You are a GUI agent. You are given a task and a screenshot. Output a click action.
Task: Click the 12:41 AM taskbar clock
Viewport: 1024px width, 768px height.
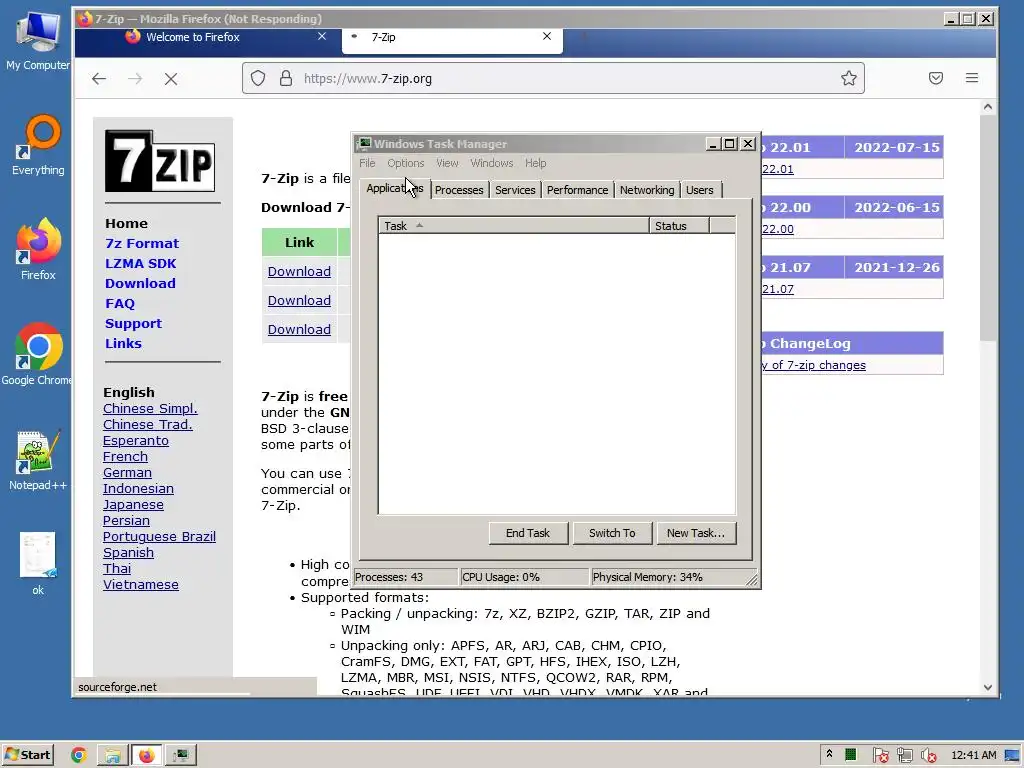[x=974, y=756]
